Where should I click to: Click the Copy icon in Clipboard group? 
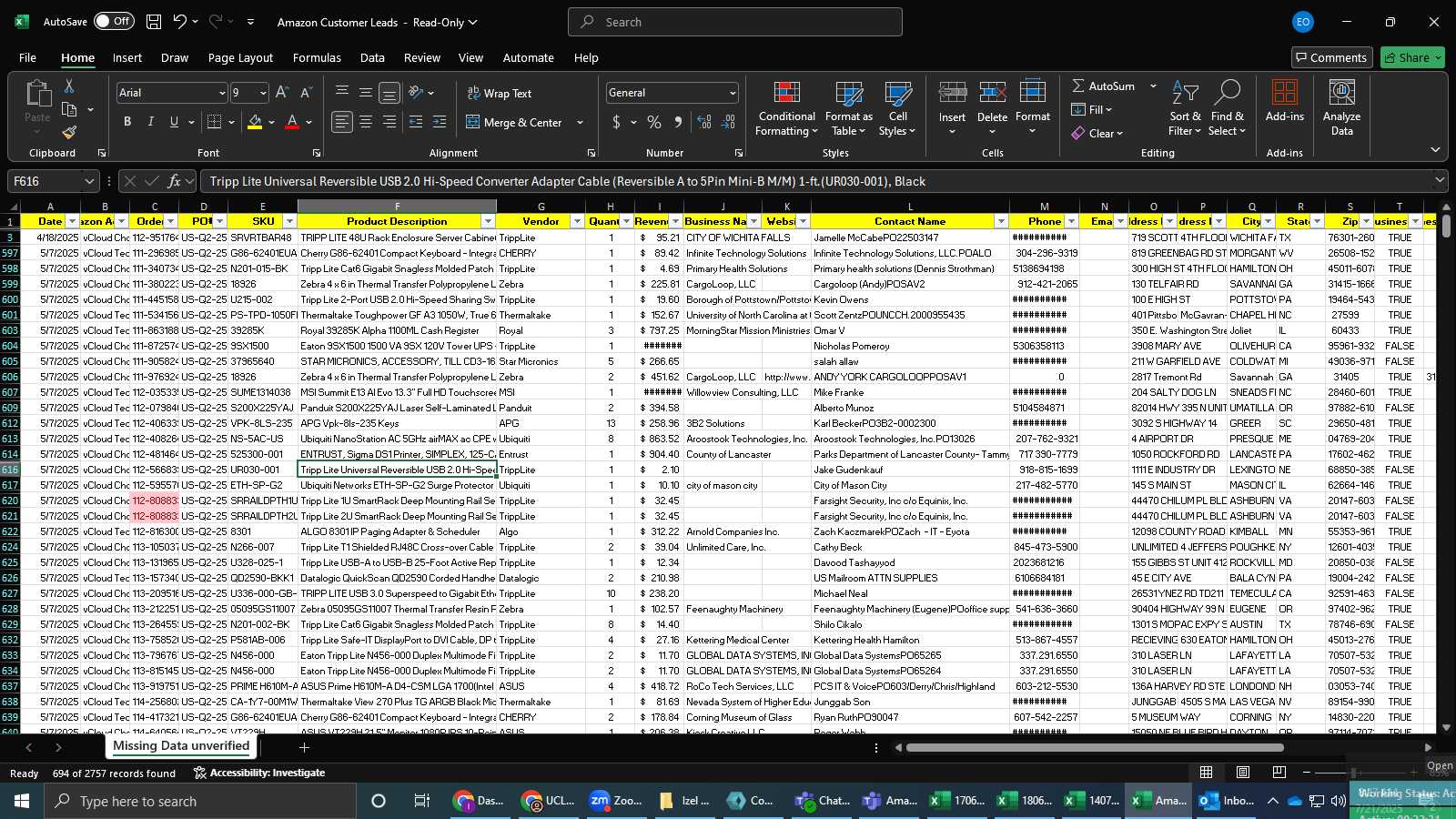coord(69,109)
